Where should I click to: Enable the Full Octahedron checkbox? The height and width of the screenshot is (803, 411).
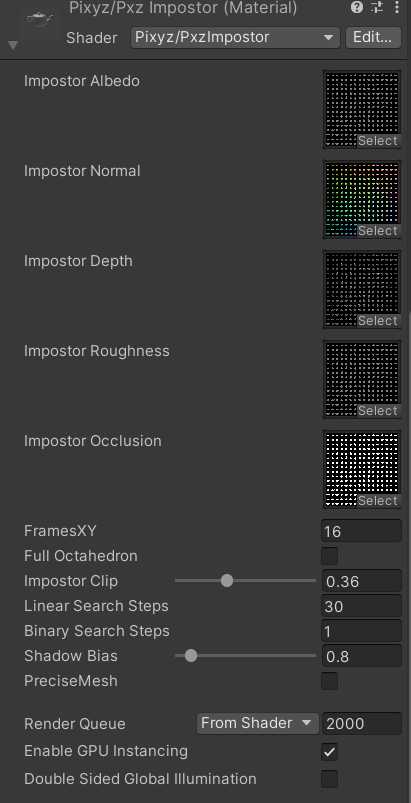pyautogui.click(x=330, y=556)
